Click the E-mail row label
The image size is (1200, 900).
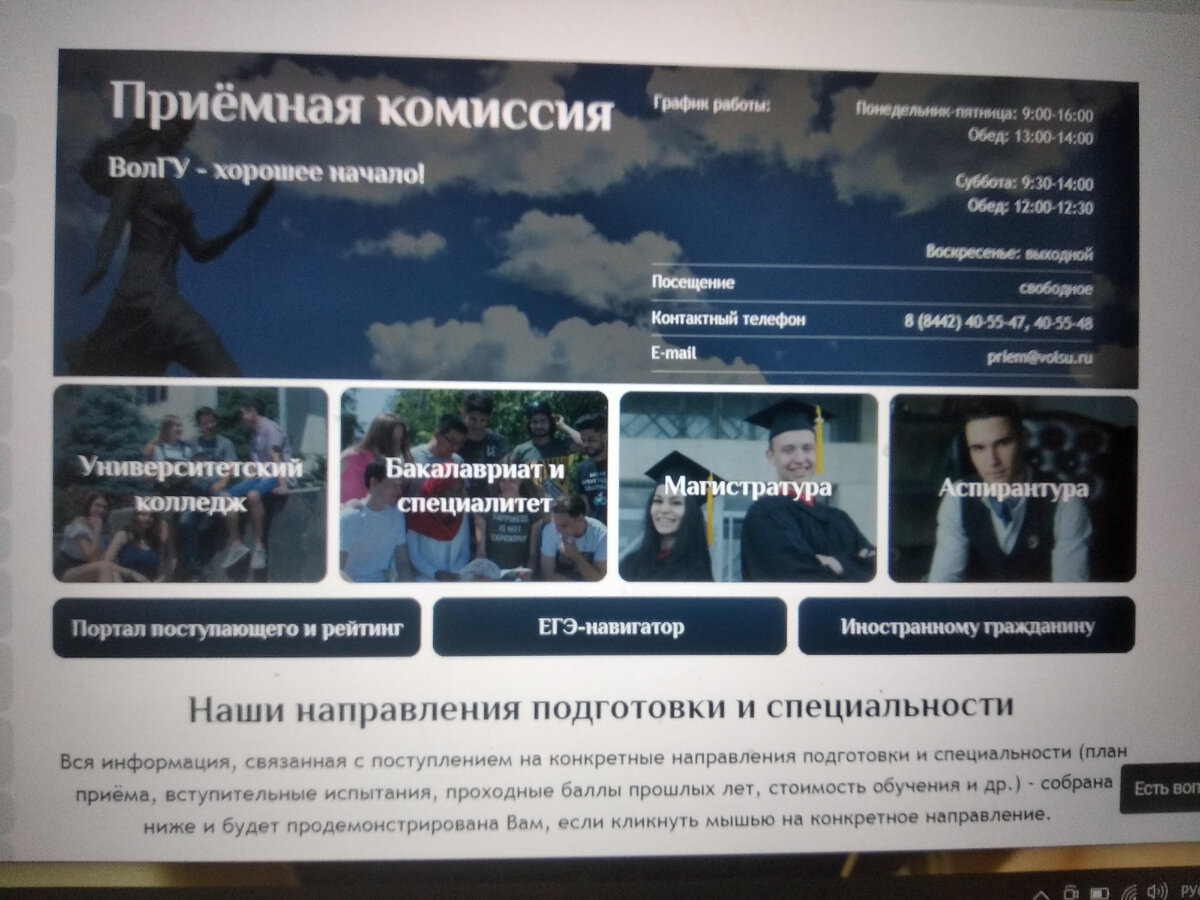[674, 353]
